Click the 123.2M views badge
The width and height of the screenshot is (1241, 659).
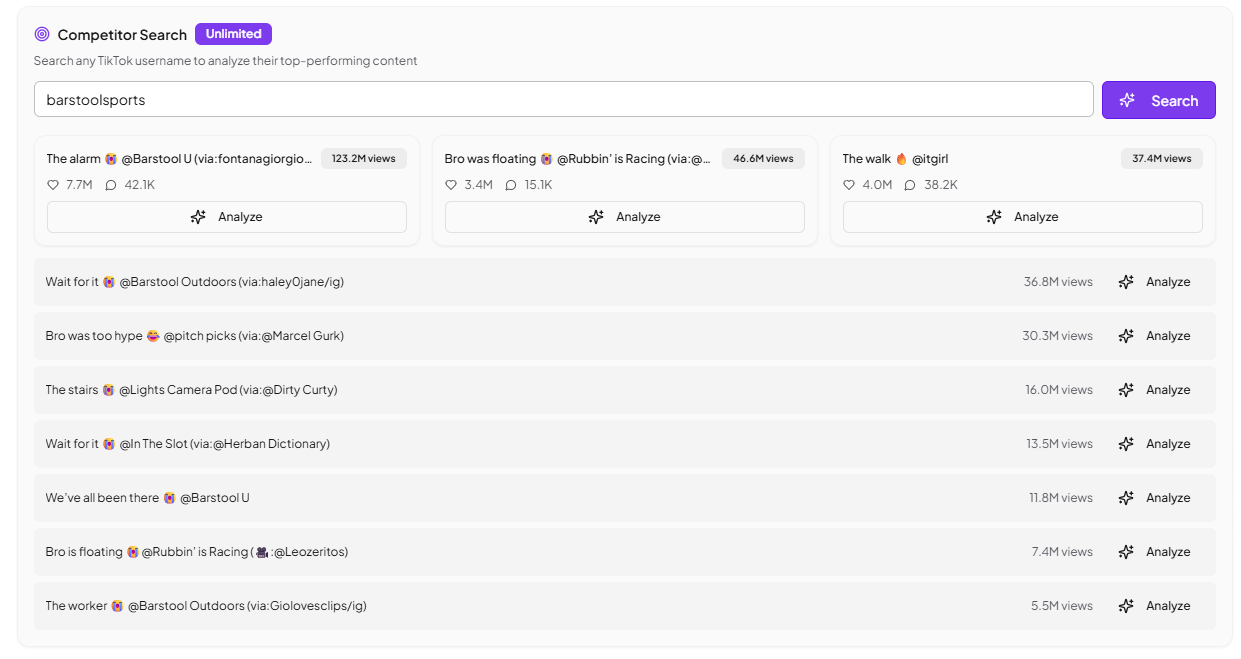(363, 158)
